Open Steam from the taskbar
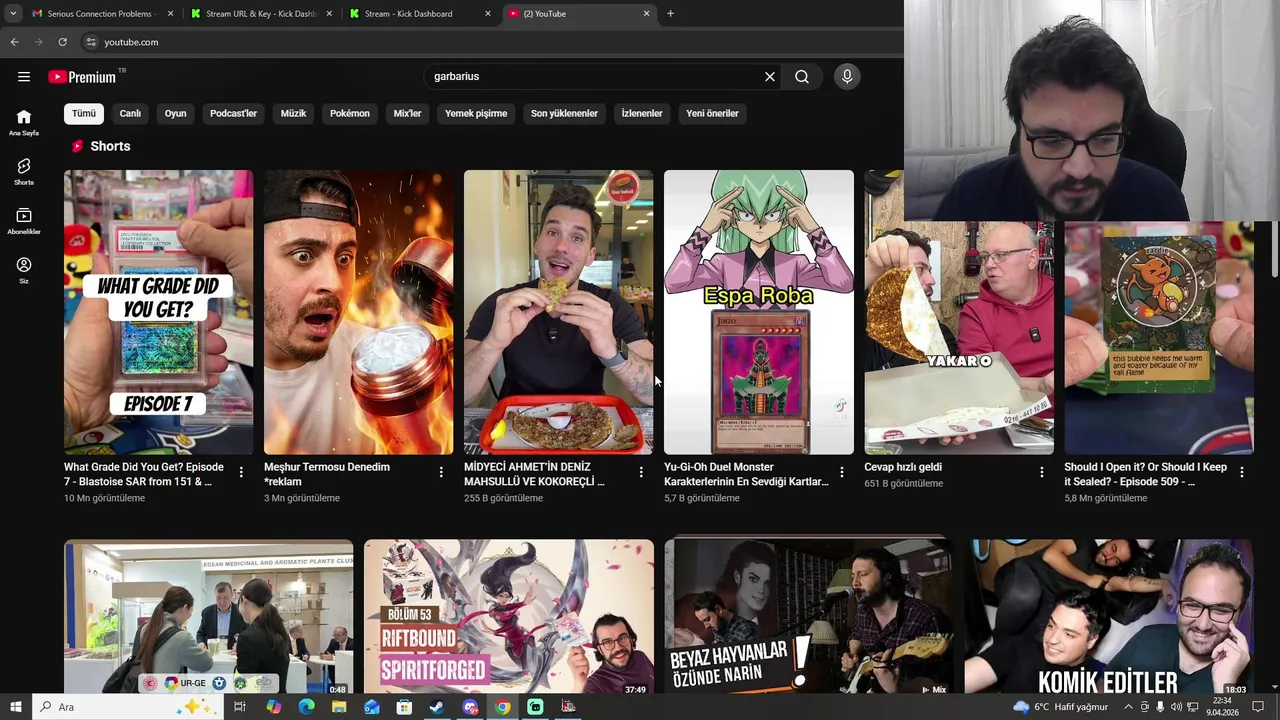 (437, 707)
